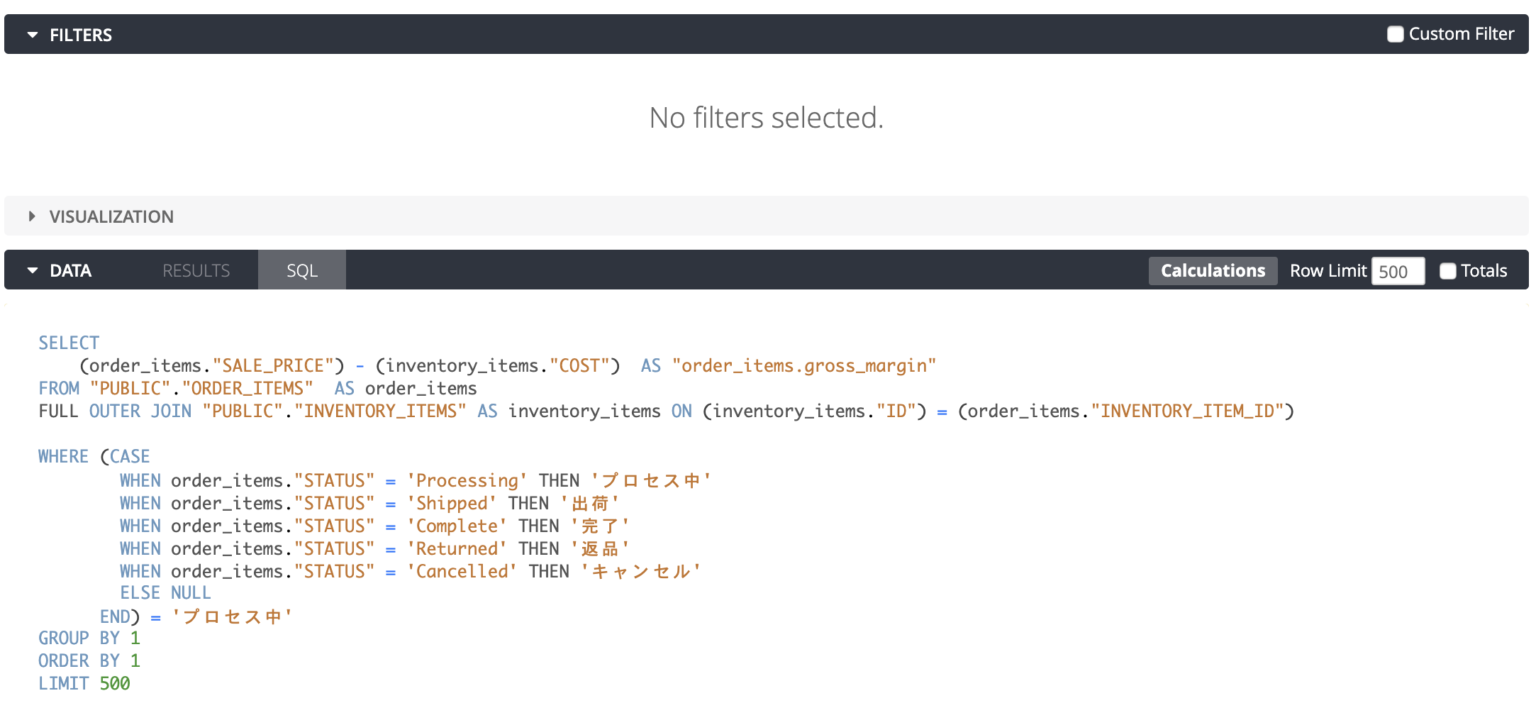1536x708 pixels.
Task: Open the VISUALIZATION disclosure chevron
Action: point(31,216)
